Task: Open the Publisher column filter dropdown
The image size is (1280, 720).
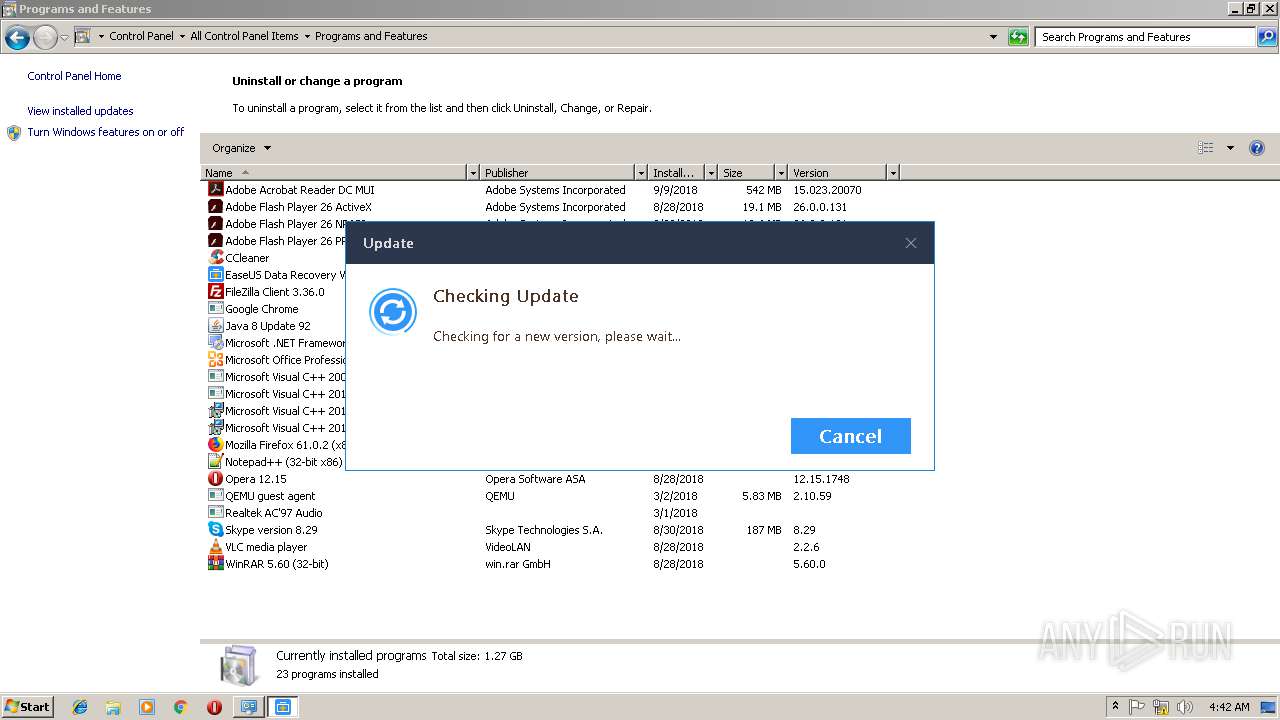Action: (641, 173)
